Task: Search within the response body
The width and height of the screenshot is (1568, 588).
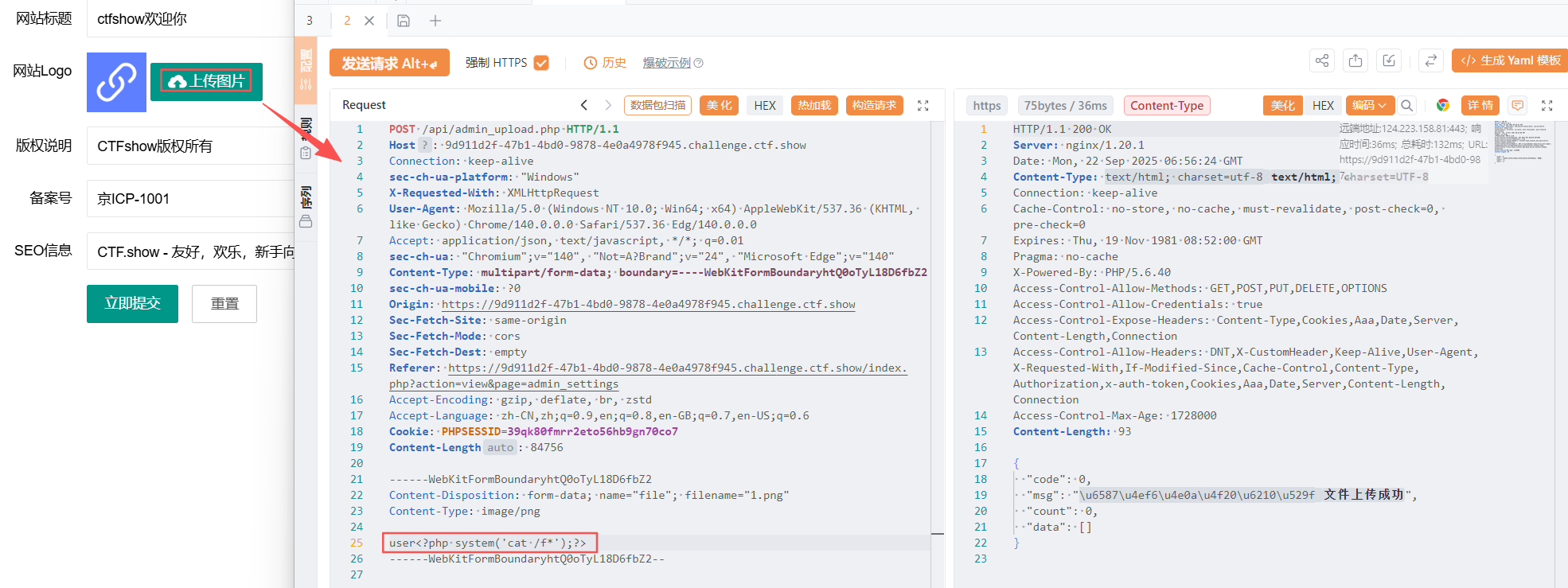Action: 1407,105
